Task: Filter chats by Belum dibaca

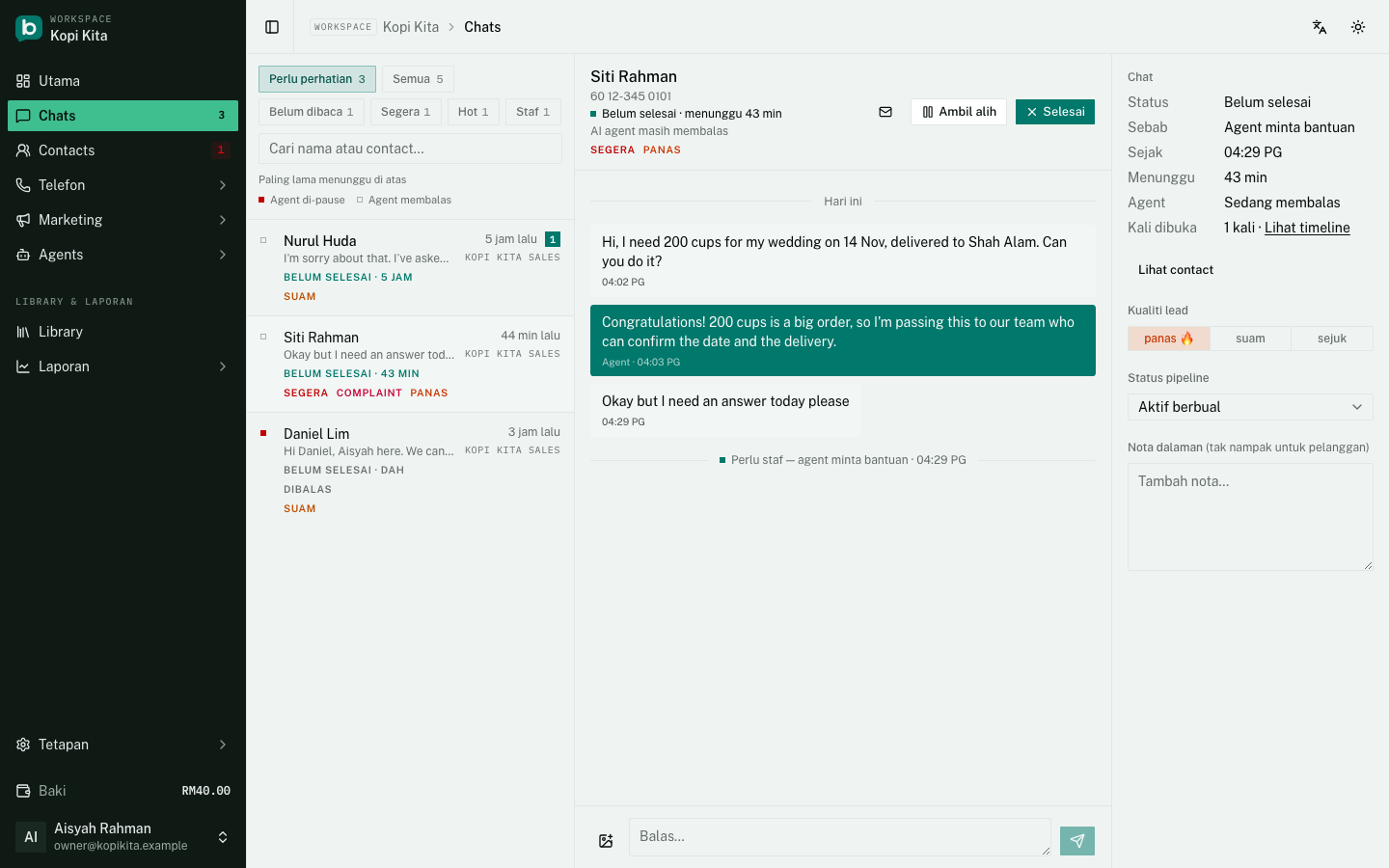Action: 312,112
